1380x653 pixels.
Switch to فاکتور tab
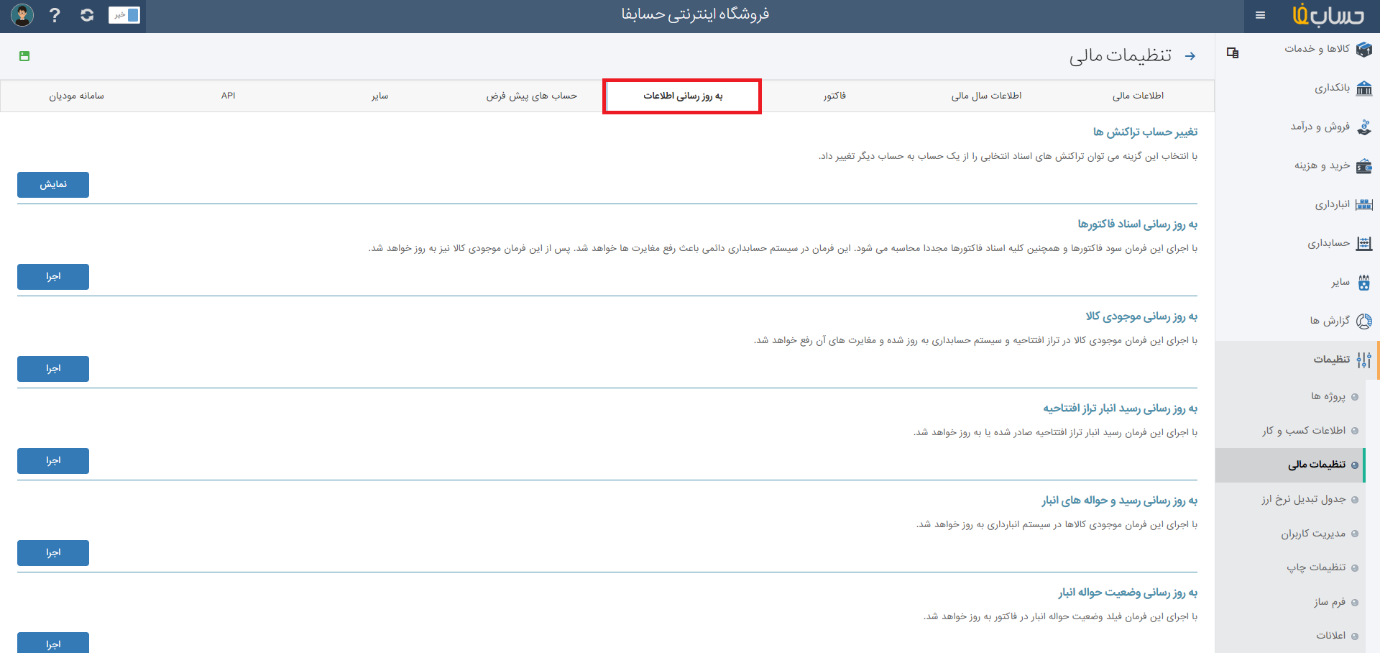coord(835,96)
